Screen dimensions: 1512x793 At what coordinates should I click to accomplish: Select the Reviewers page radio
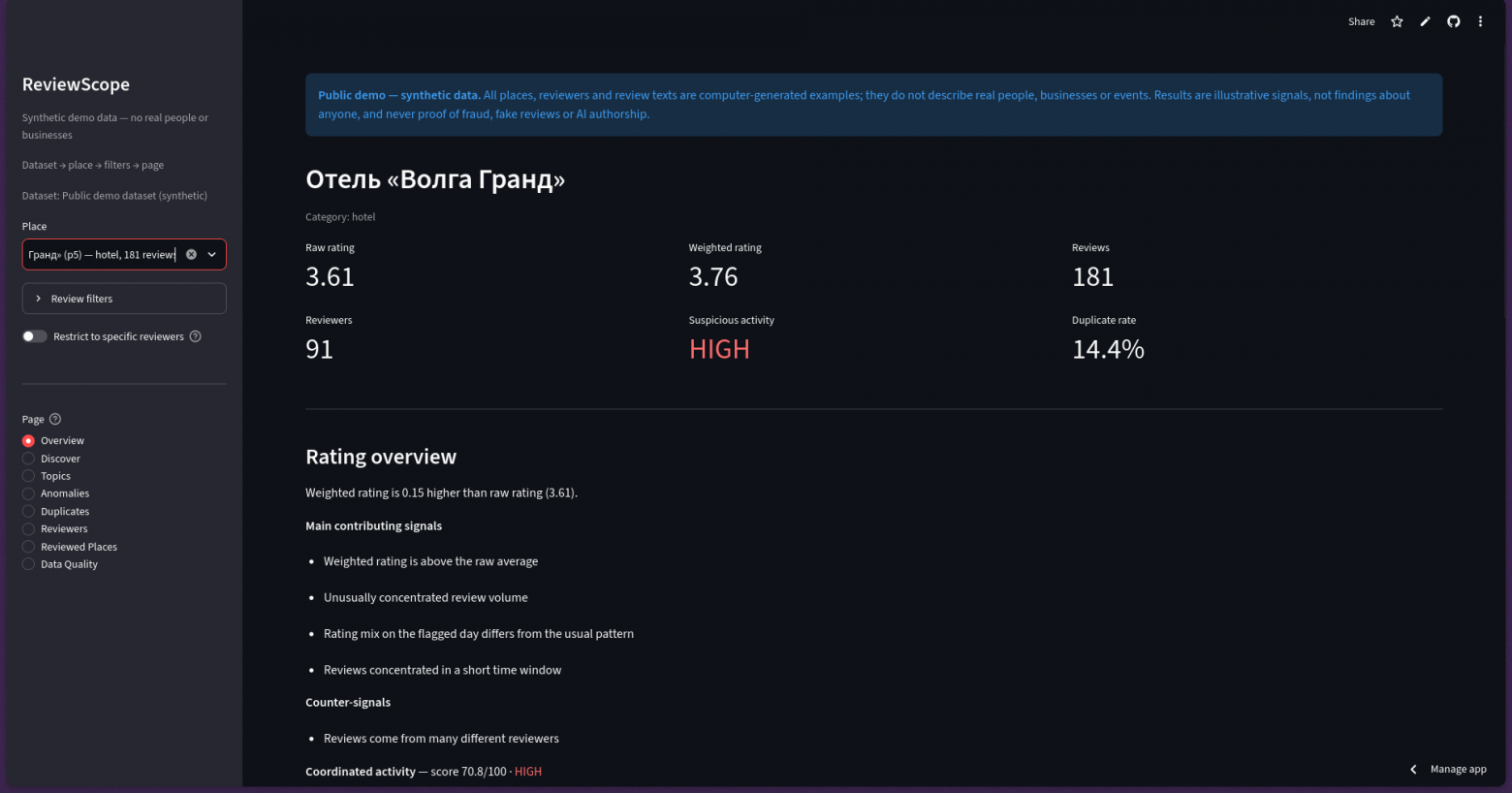pos(28,528)
